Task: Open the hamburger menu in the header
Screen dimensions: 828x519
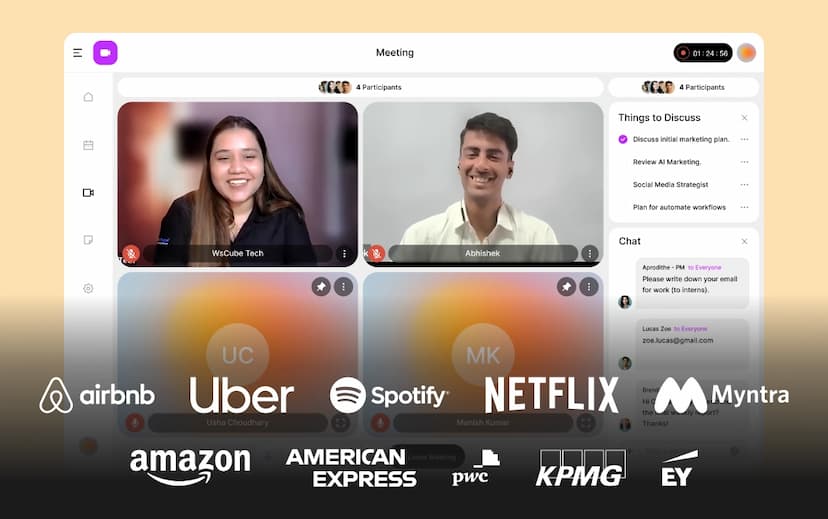Action: click(x=78, y=53)
